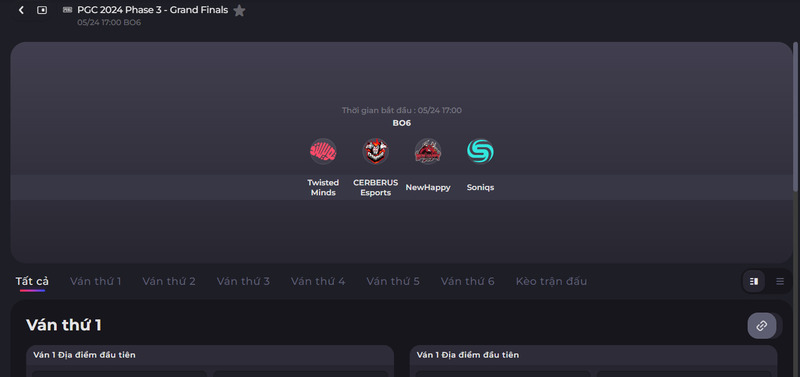Switch to single list layout view
The height and width of the screenshot is (377, 800).
(x=780, y=282)
